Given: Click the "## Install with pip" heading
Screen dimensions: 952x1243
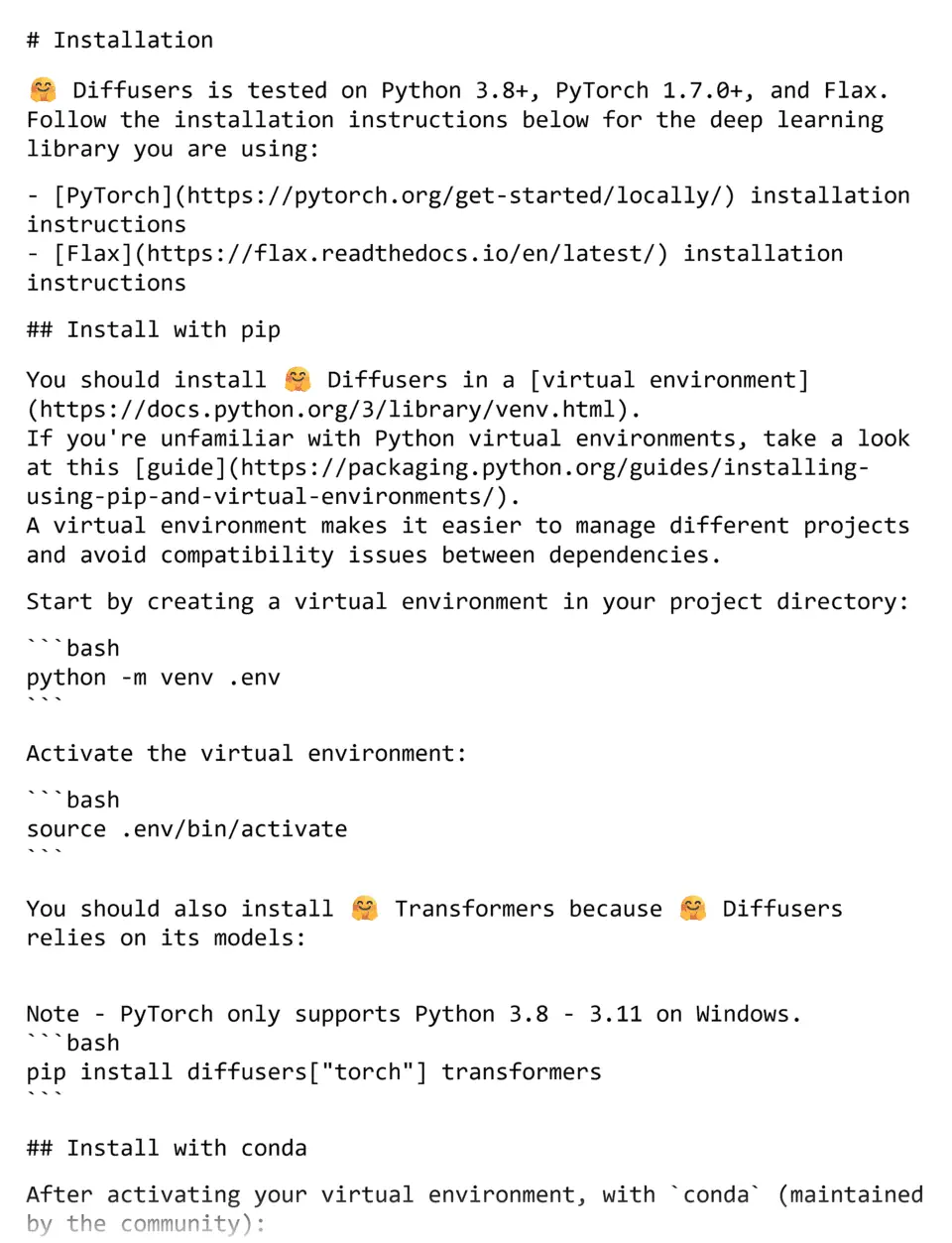Looking at the screenshot, I should click(154, 329).
